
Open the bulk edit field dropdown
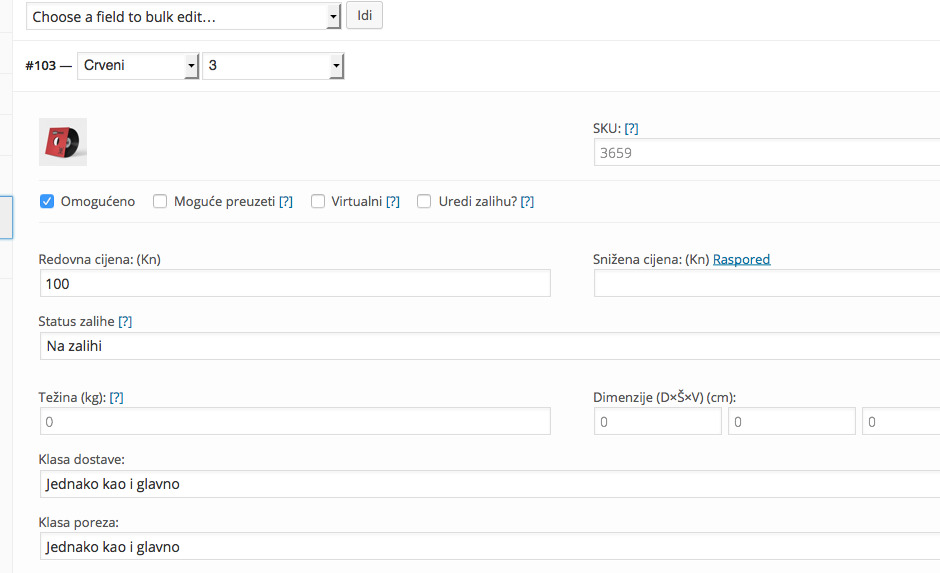point(183,17)
